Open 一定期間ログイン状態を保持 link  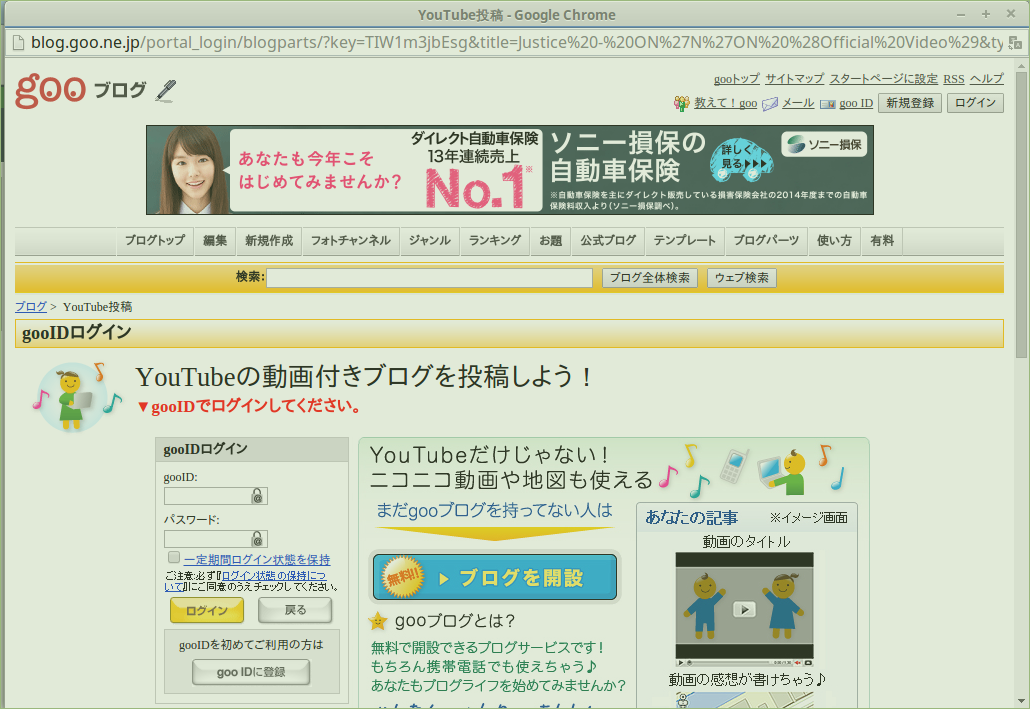[x=257, y=560]
